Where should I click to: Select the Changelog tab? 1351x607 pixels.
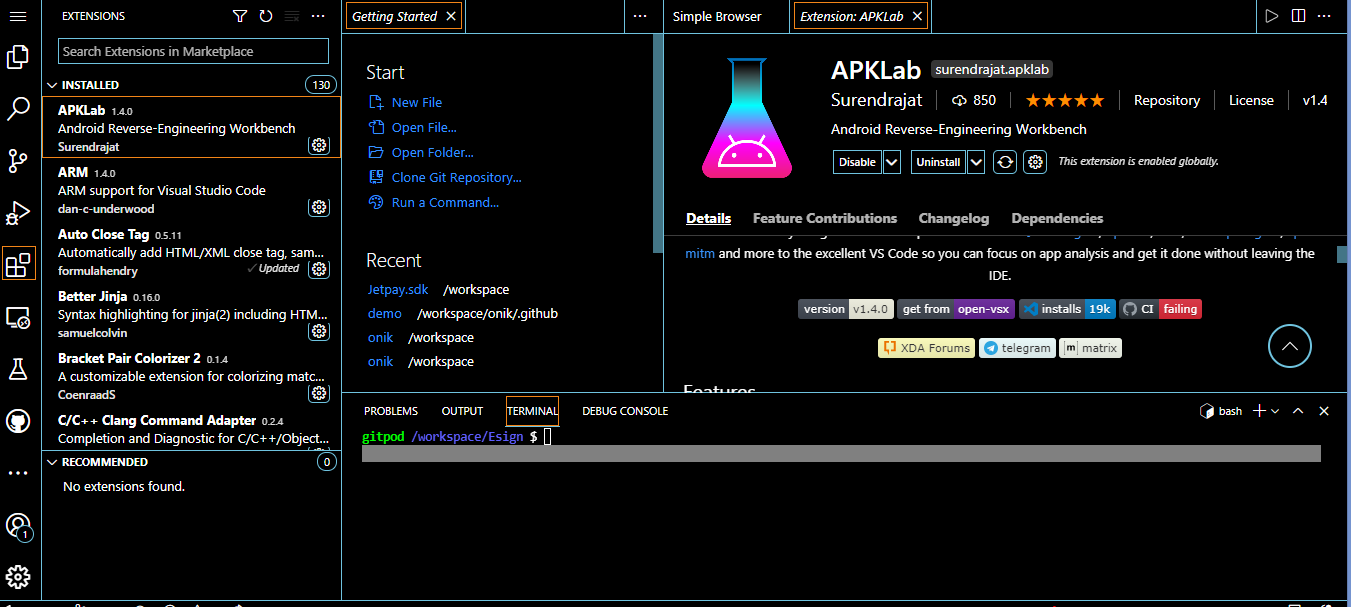click(954, 218)
